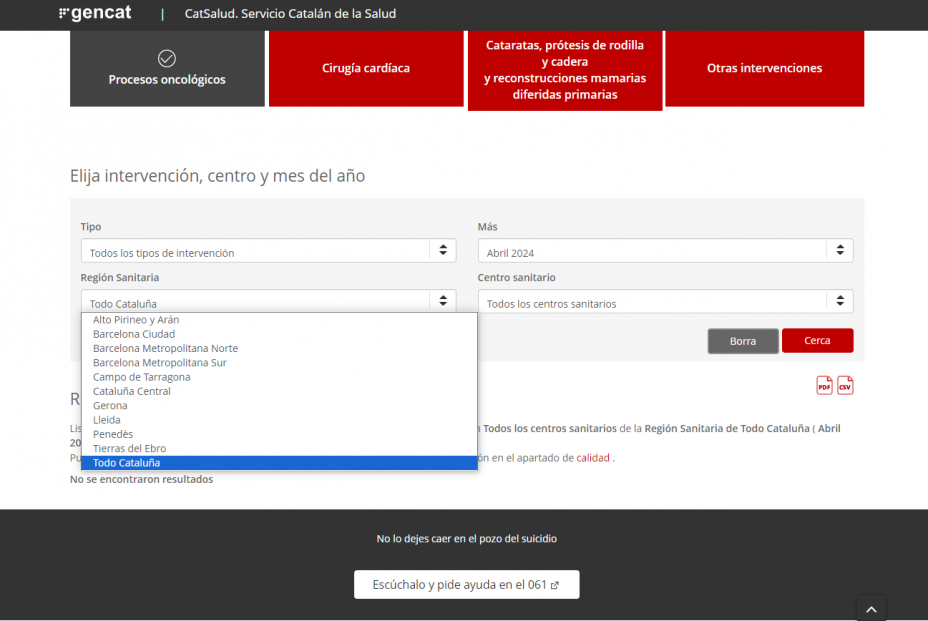This screenshot has width=928, height=621.
Task: Collapse the Región Sanitaria dropdown
Action: point(268,302)
